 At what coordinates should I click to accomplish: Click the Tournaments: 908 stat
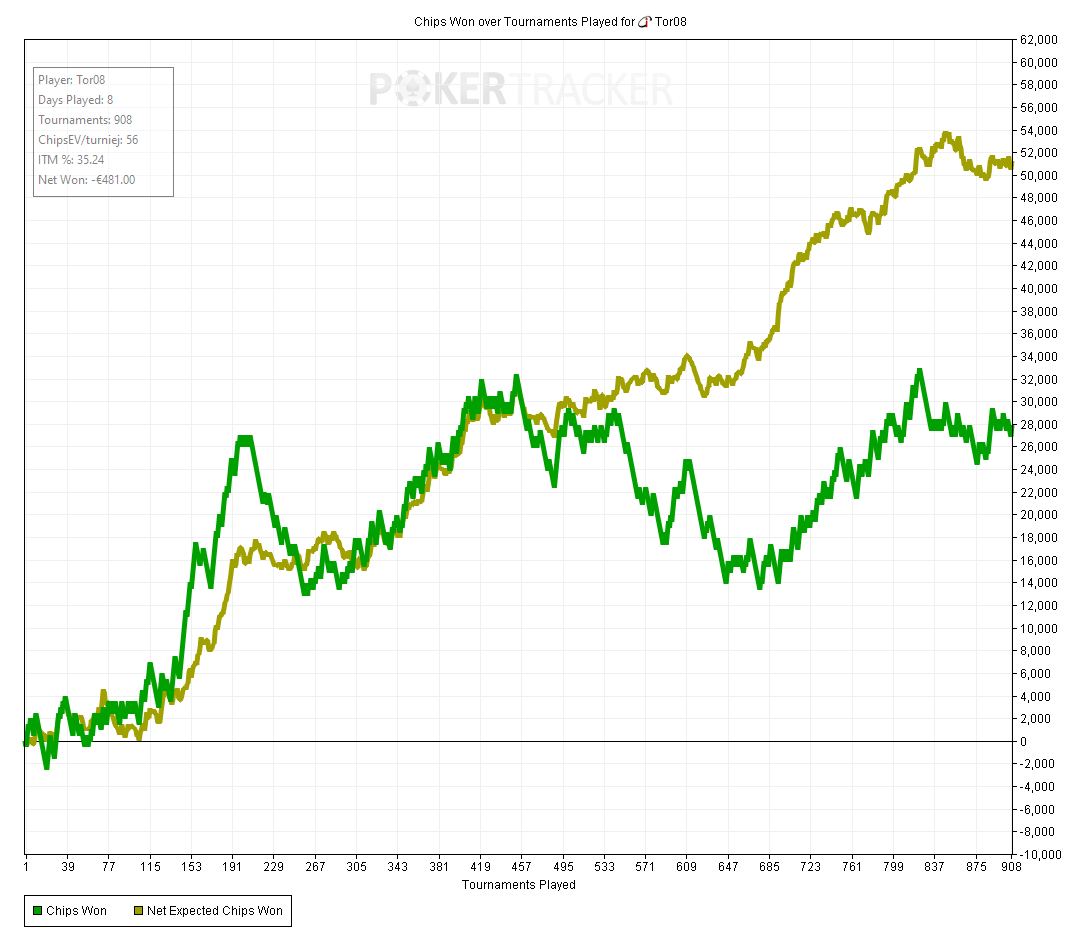click(85, 120)
